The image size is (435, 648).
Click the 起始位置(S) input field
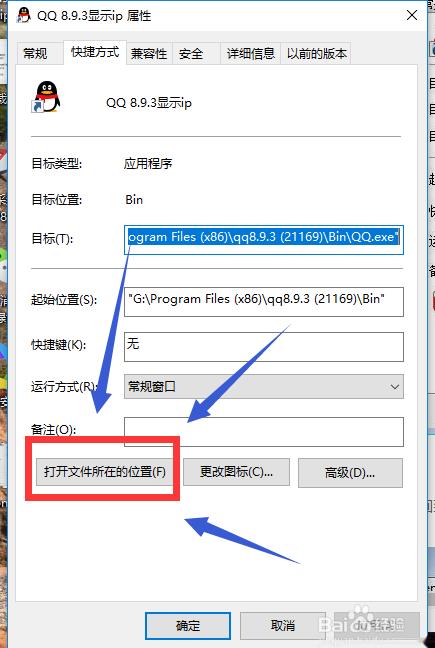pos(264,302)
